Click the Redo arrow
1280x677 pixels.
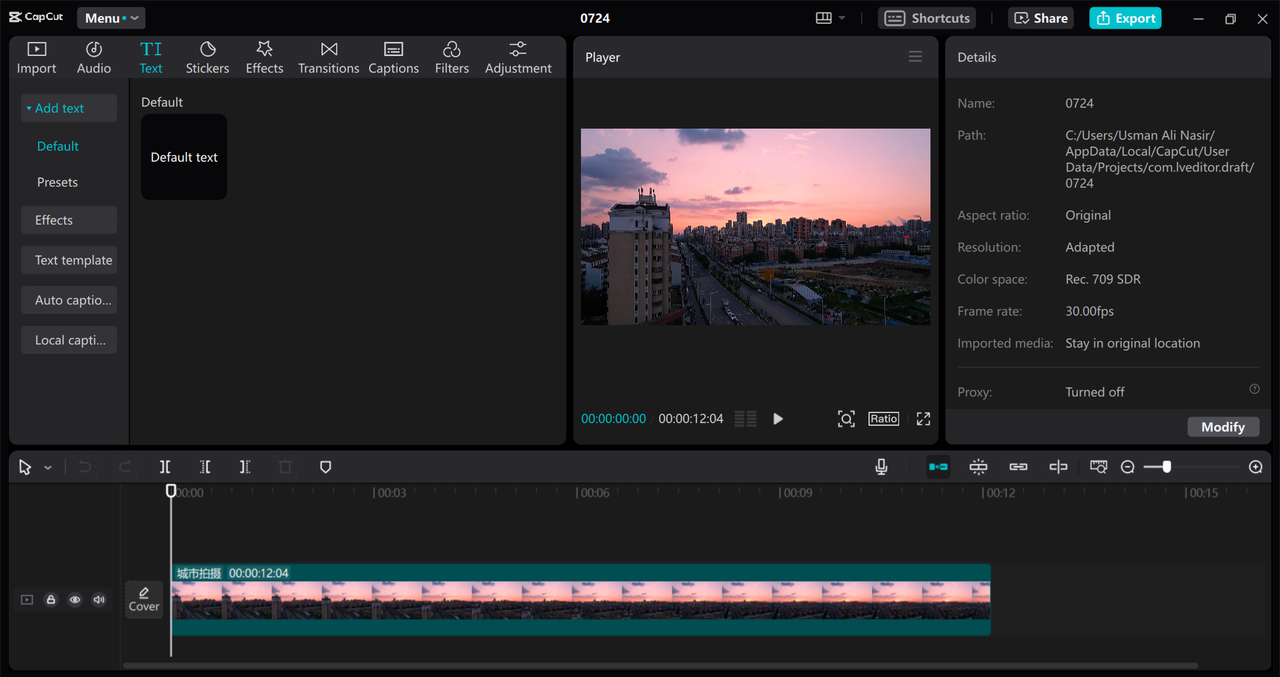(125, 467)
